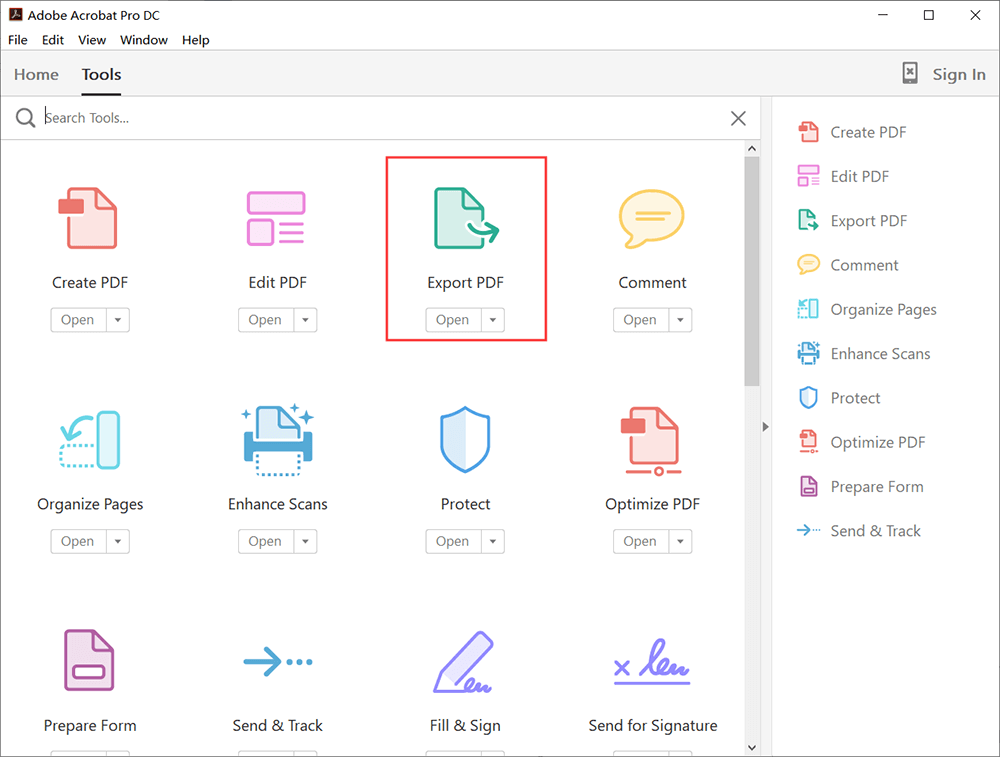
Task: Expand dropdown arrow next to Export PDF Open
Action: pyautogui.click(x=493, y=320)
